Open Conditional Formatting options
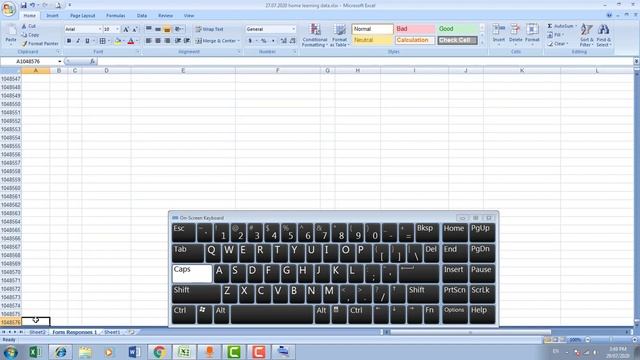 315,35
